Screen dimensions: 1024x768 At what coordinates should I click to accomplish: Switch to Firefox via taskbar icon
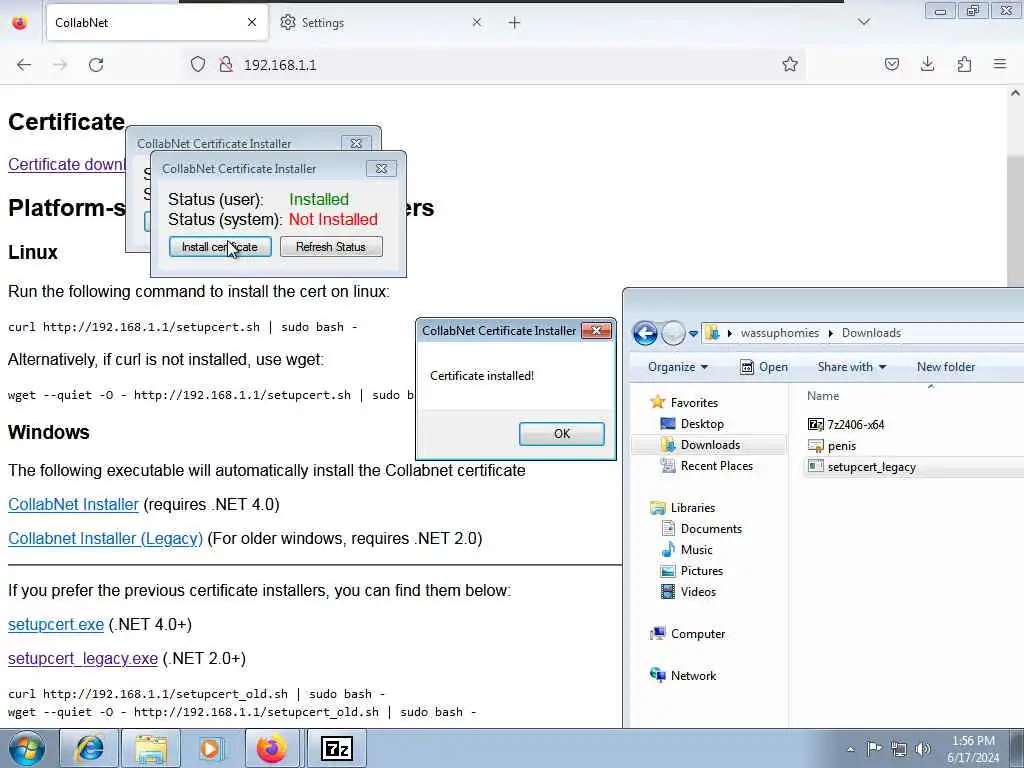[272, 748]
